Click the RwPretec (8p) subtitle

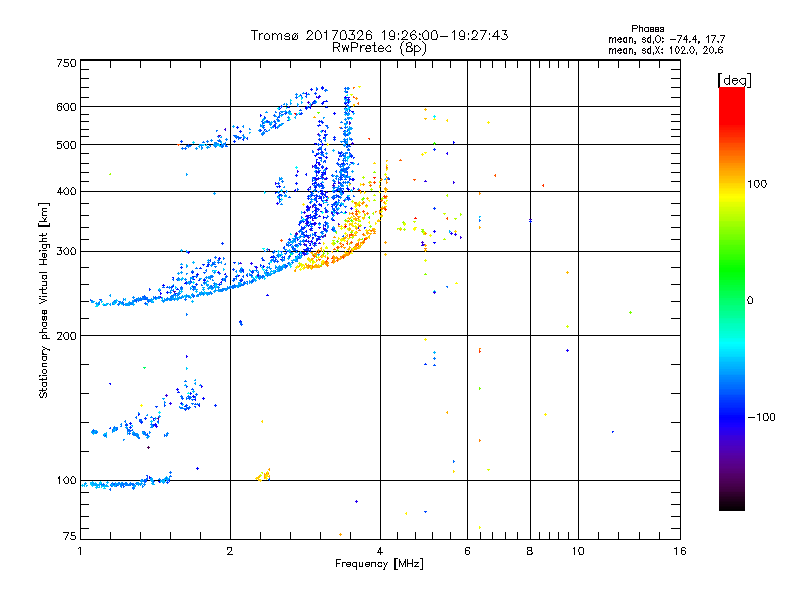[x=379, y=48]
